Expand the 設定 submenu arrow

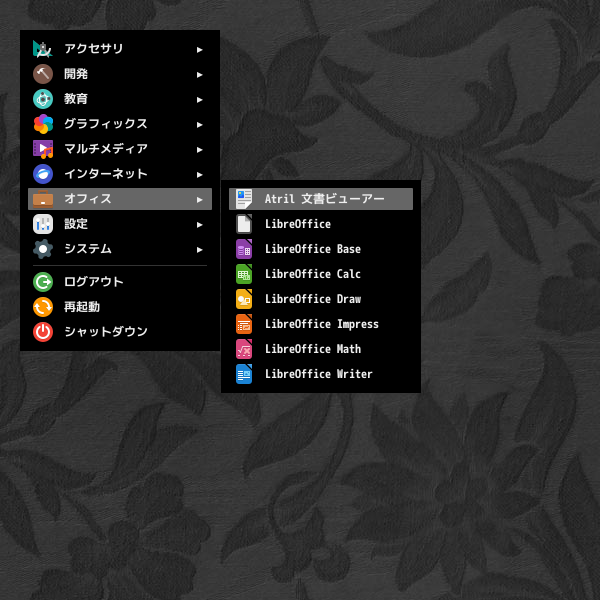[199, 225]
